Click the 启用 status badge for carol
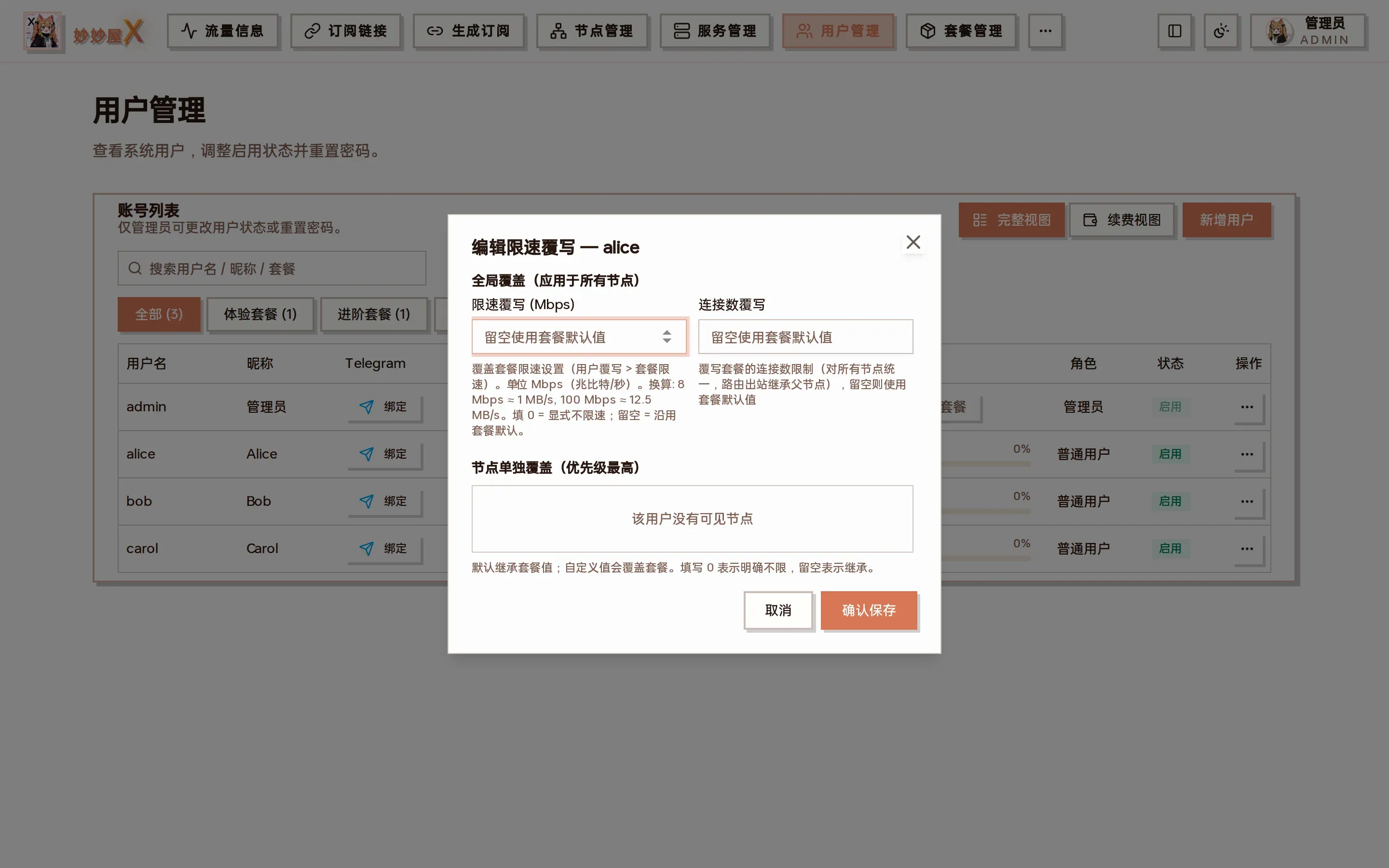This screenshot has width=1389, height=868. coord(1170,549)
